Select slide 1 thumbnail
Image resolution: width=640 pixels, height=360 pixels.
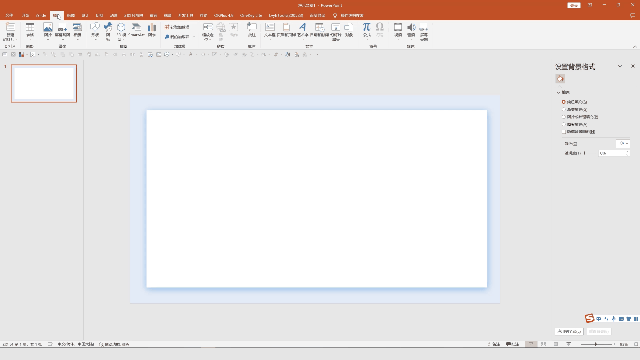[44, 83]
